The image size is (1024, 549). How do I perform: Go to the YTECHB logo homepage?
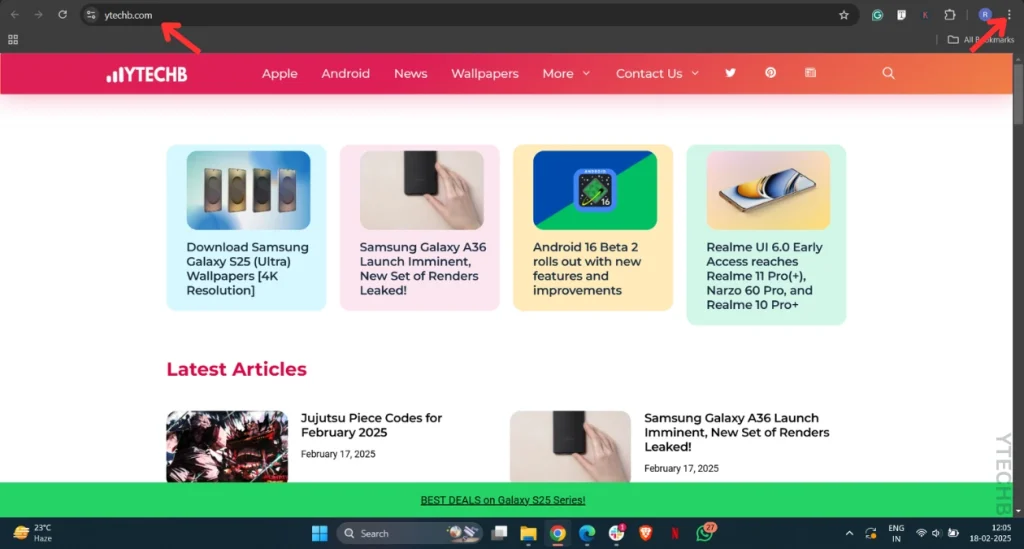(x=147, y=74)
